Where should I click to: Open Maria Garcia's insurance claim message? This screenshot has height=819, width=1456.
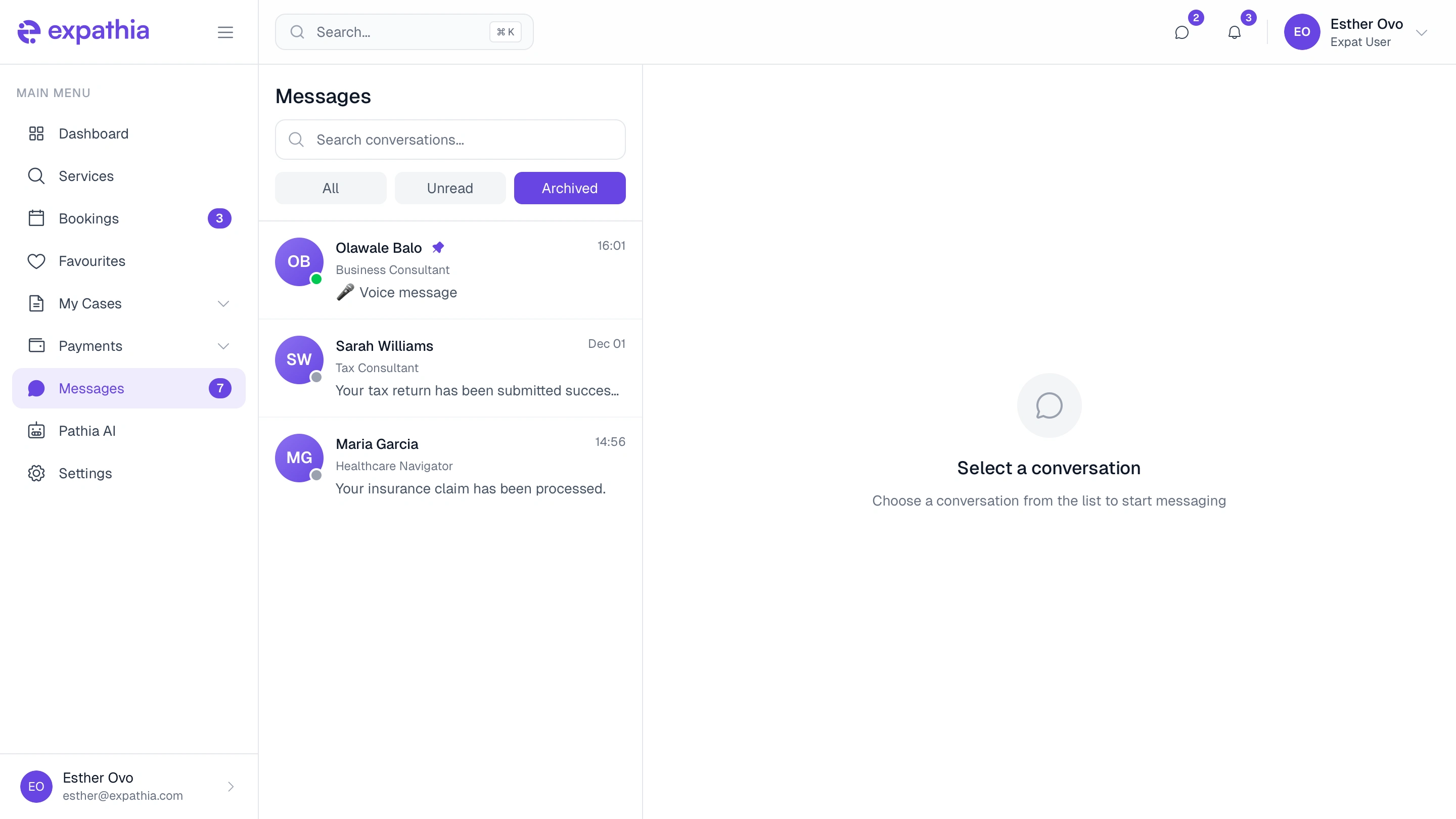(450, 465)
